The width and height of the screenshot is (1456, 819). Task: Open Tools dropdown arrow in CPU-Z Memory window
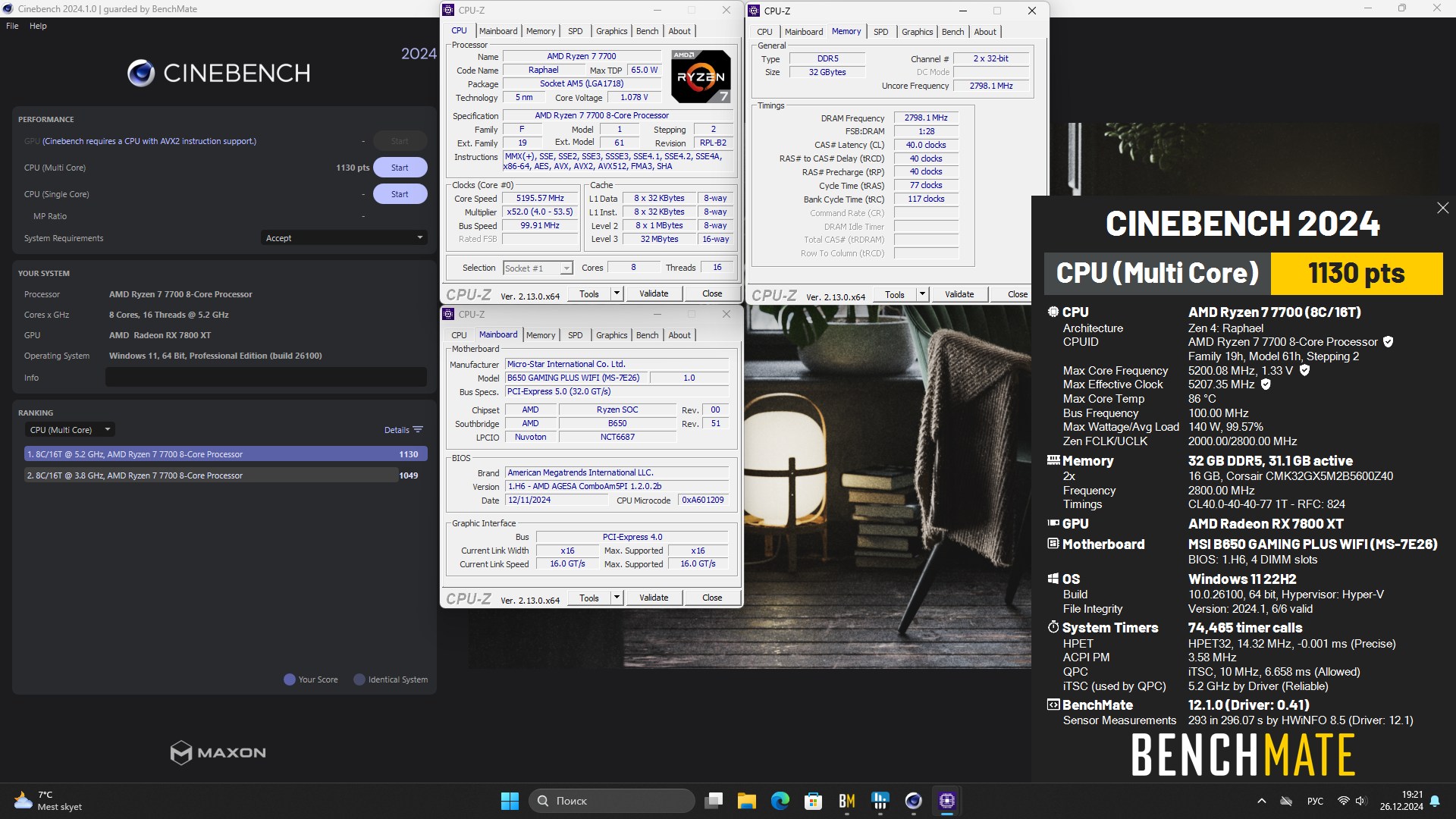[x=922, y=294]
